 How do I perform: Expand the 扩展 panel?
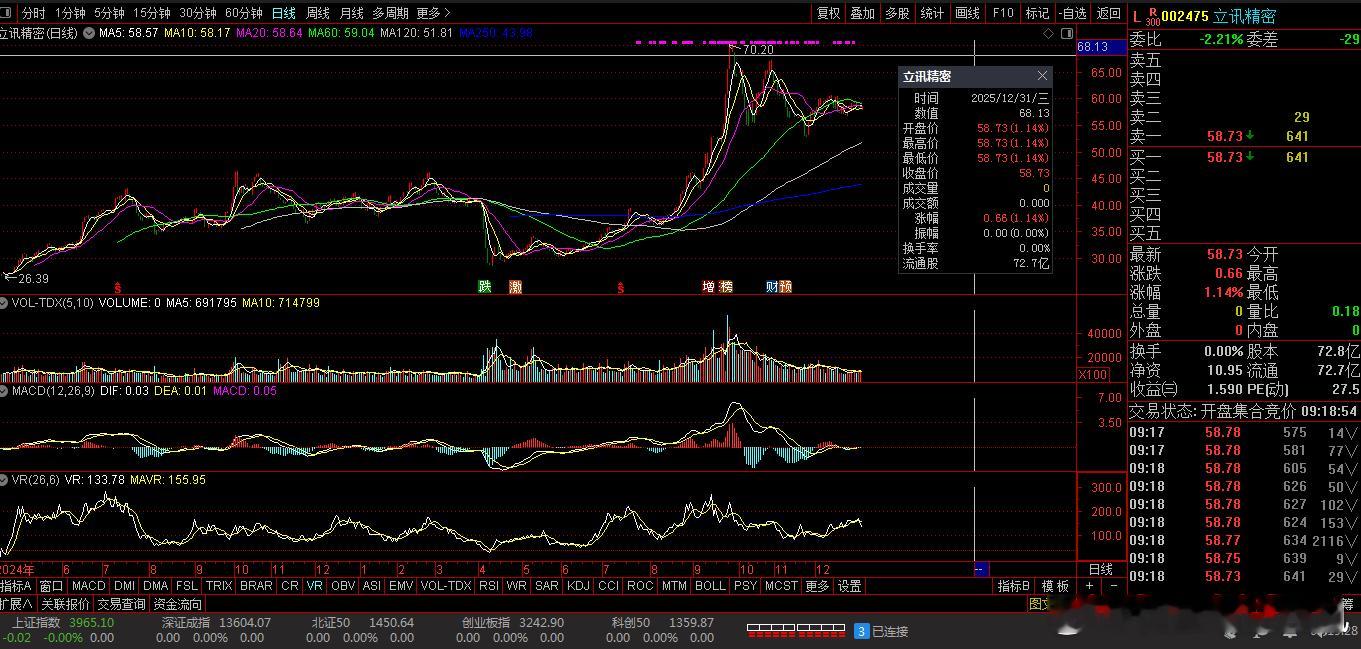pos(17,604)
